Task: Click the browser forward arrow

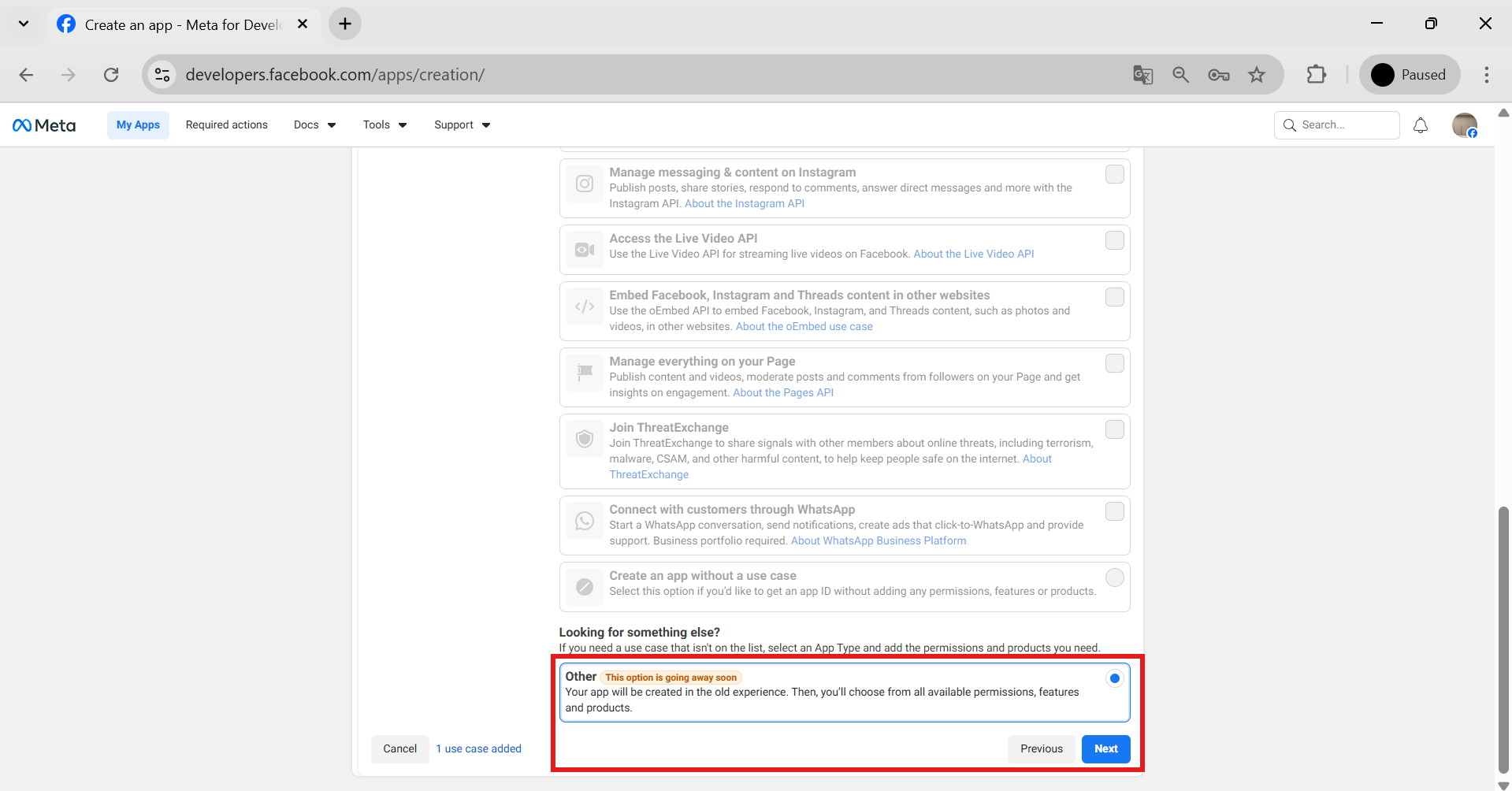Action: [69, 75]
